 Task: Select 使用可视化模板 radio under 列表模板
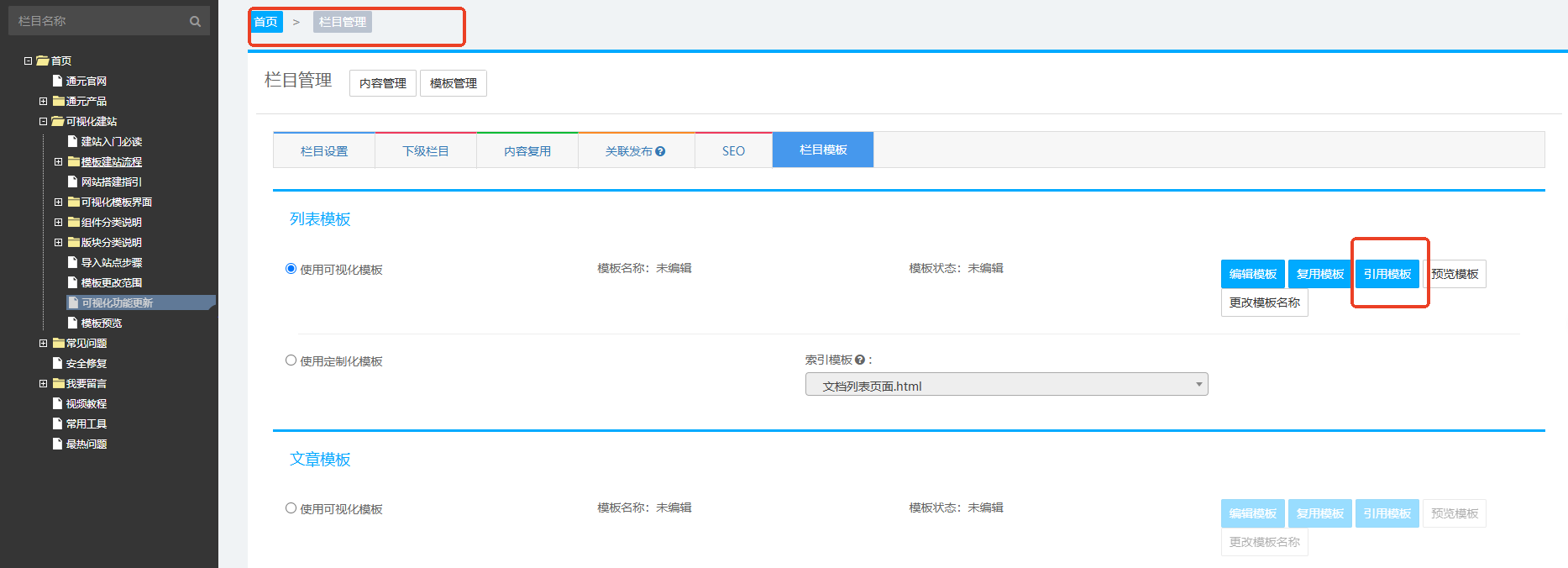(x=291, y=269)
